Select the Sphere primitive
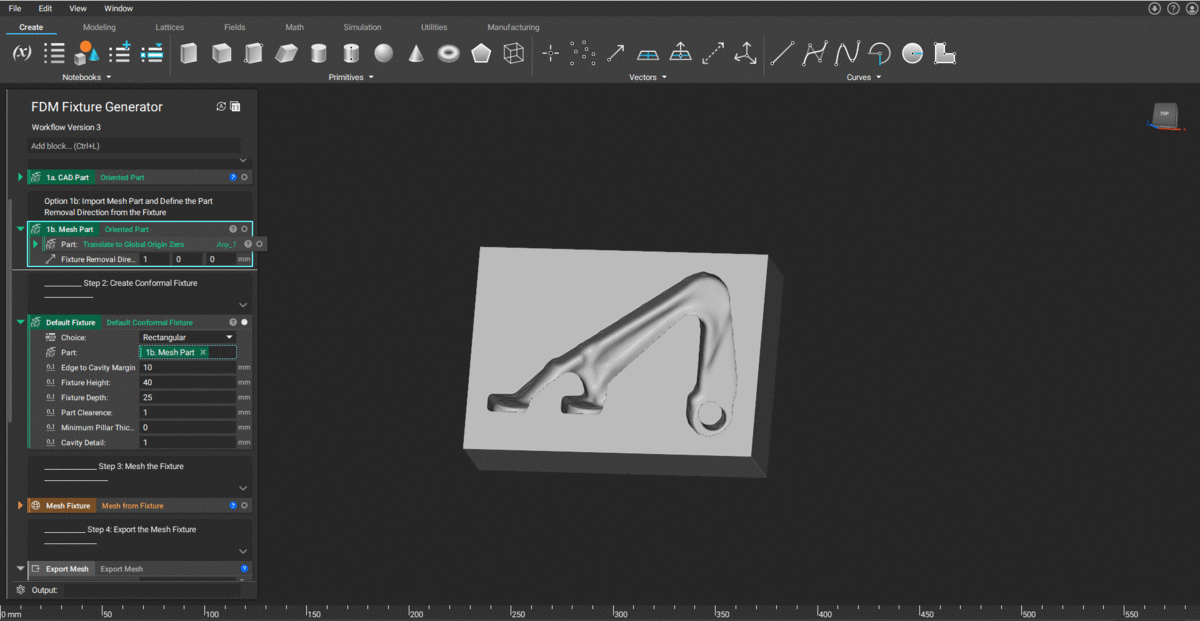The image size is (1200, 621). [384, 53]
